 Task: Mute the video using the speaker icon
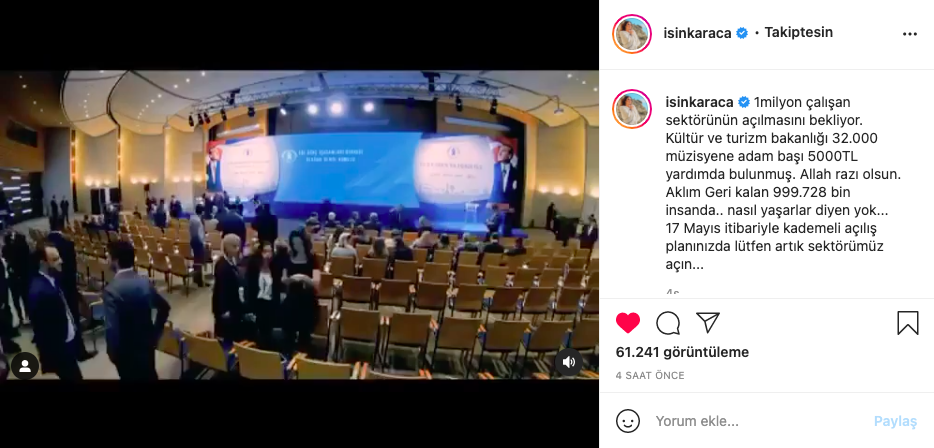click(x=569, y=362)
